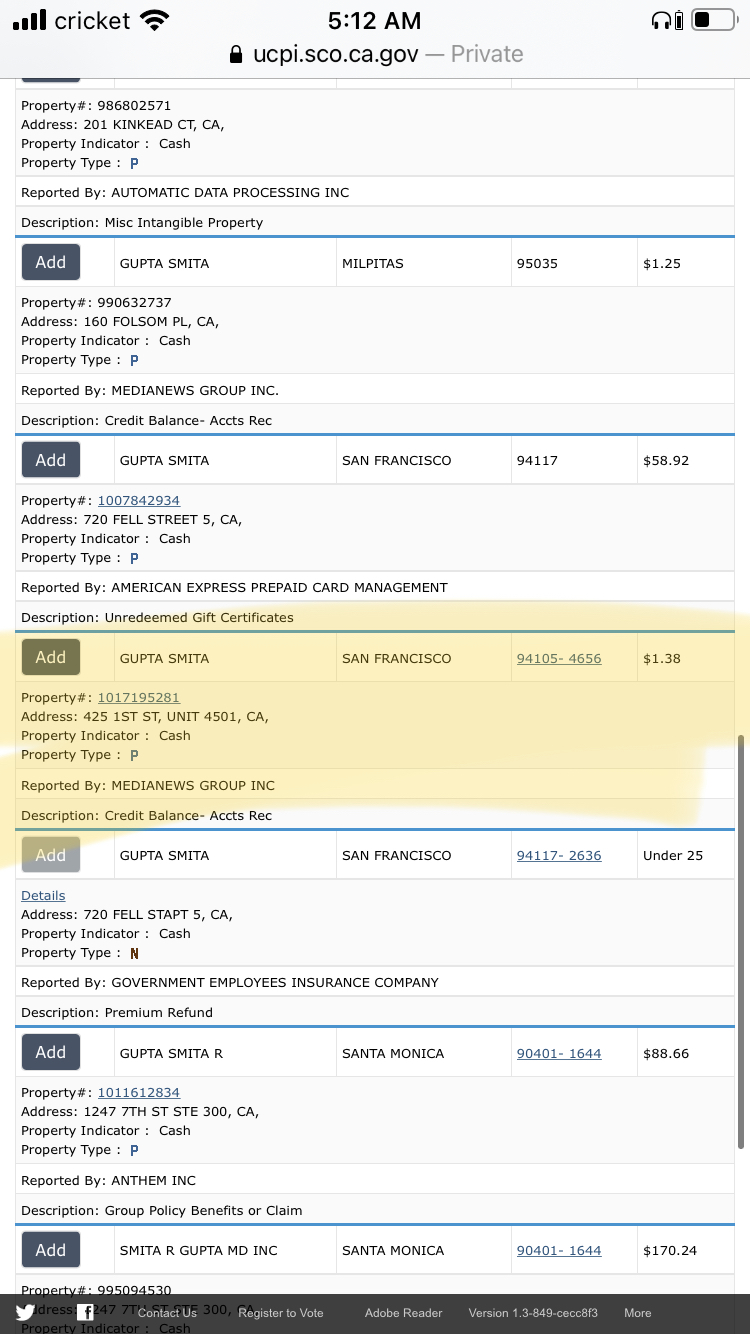The image size is (750, 1334).
Task: Tap the Wi-Fi icon in the status bar
Action: 154,20
